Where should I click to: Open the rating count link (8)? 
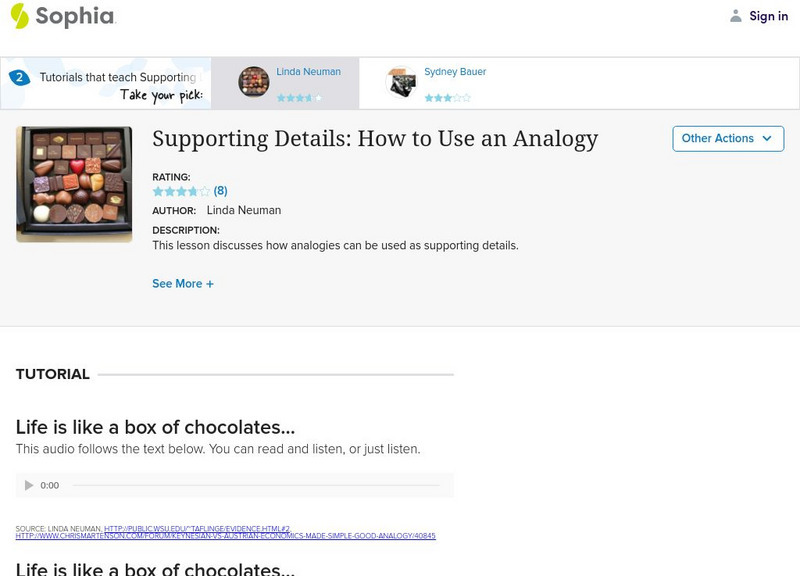[x=220, y=190]
